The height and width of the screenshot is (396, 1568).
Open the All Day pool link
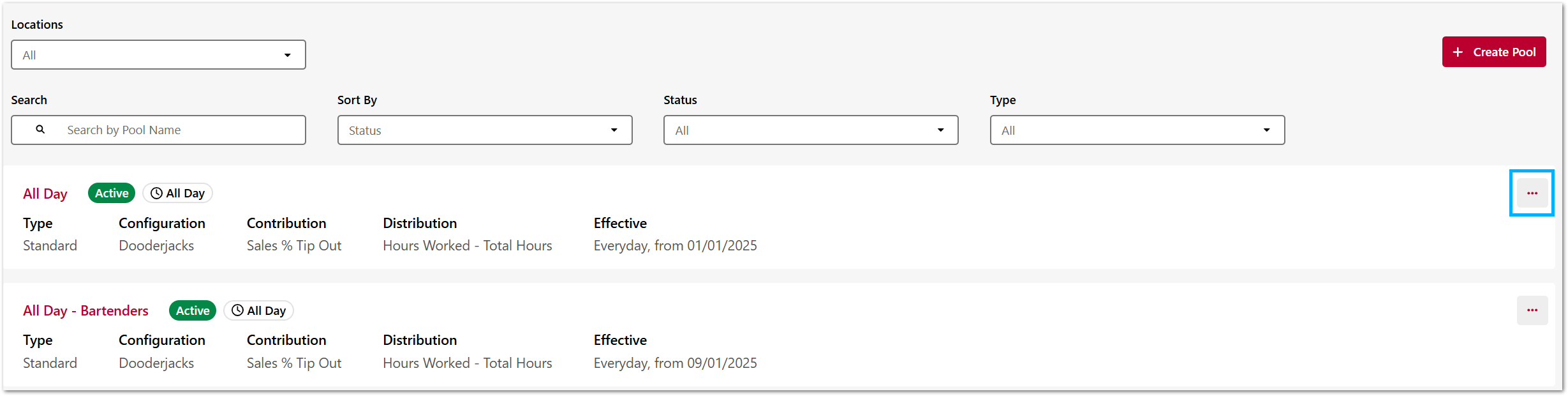(x=45, y=194)
